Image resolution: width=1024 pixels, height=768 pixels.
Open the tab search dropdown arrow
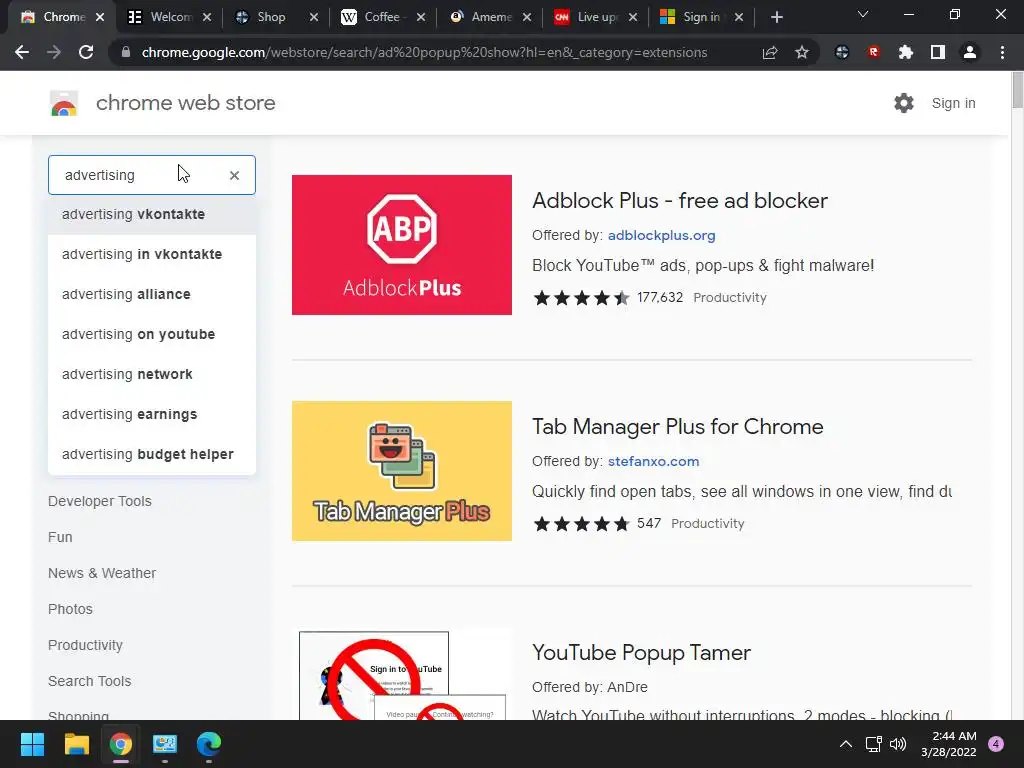tap(863, 14)
